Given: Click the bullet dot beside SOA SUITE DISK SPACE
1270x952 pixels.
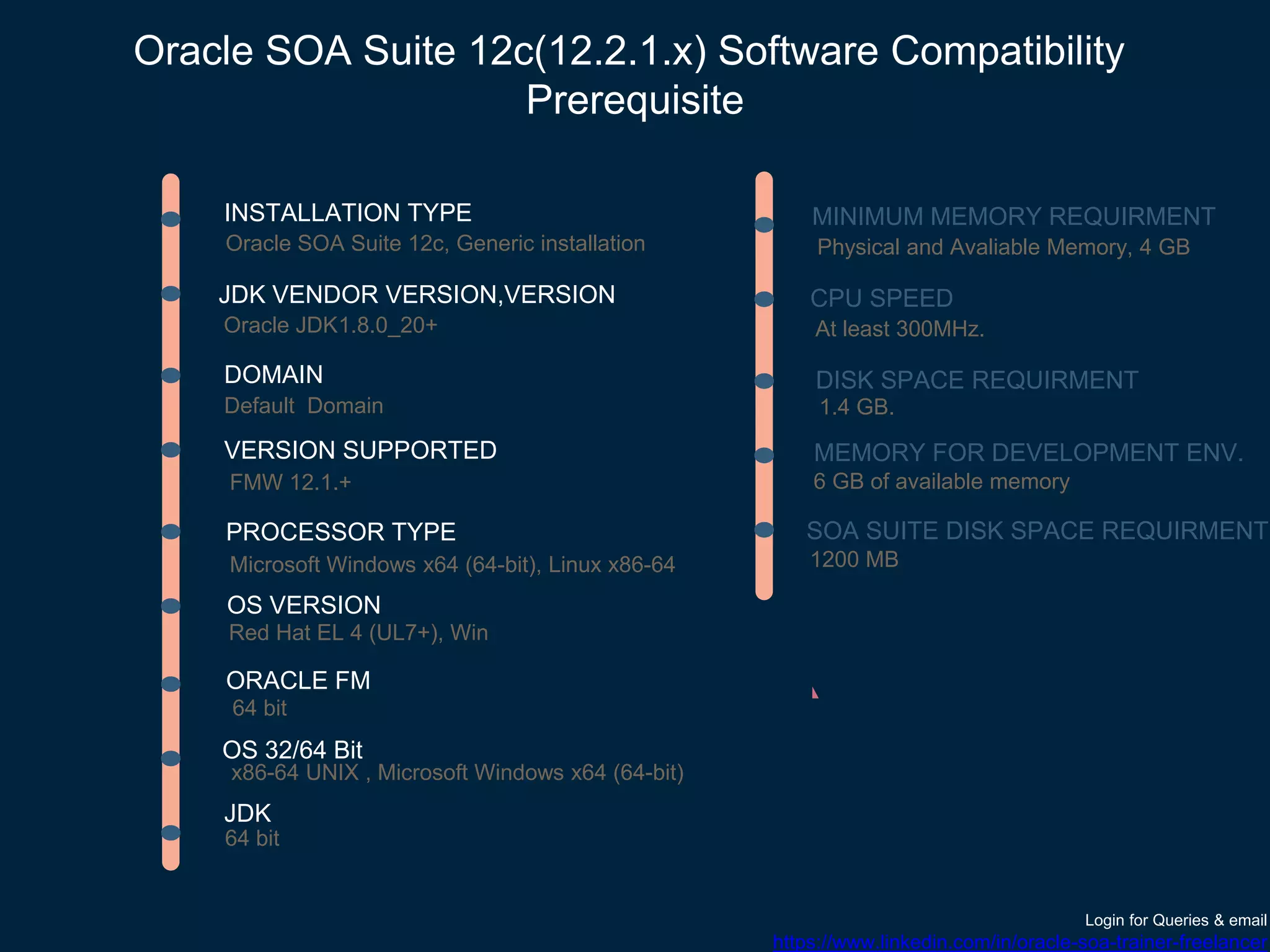Looking at the screenshot, I should (764, 530).
